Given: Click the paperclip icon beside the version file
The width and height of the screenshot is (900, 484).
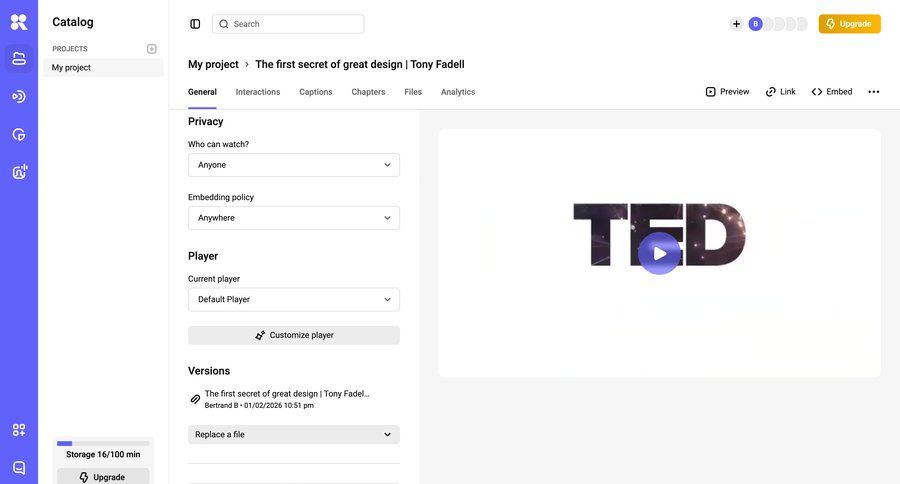Looking at the screenshot, I should (x=195, y=399).
